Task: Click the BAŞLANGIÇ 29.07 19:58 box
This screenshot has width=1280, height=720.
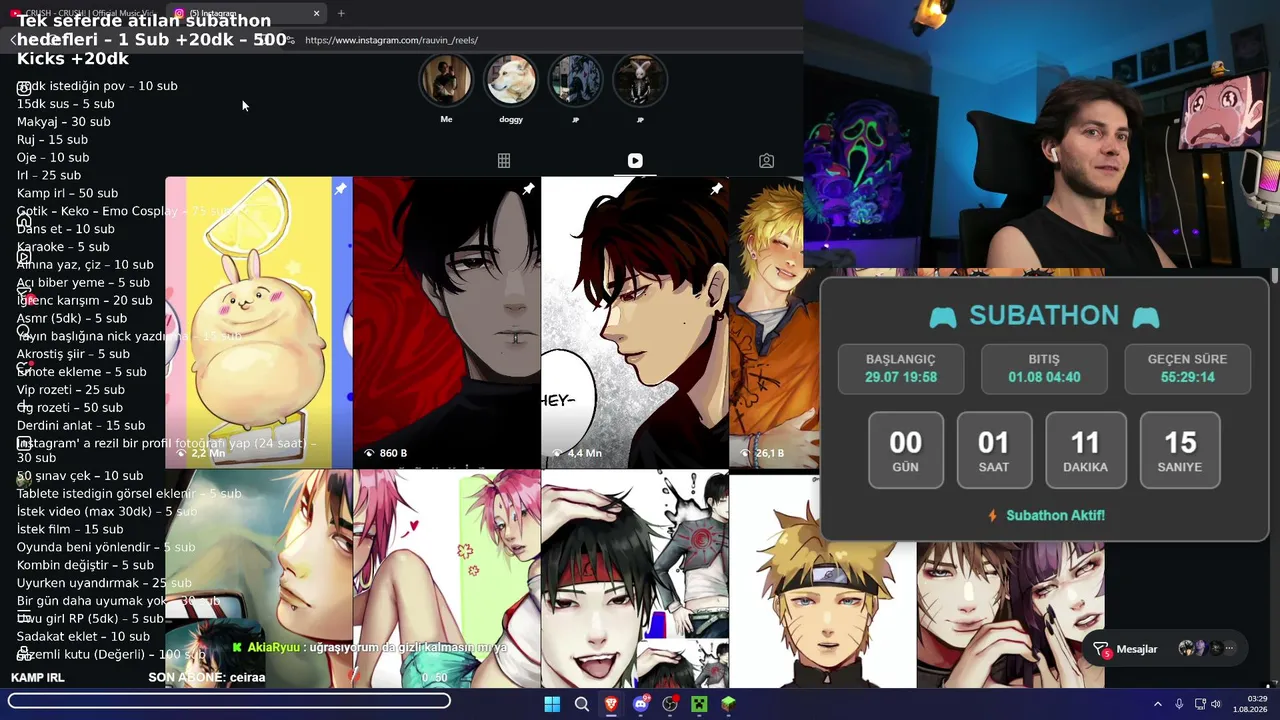Action: [x=901, y=369]
